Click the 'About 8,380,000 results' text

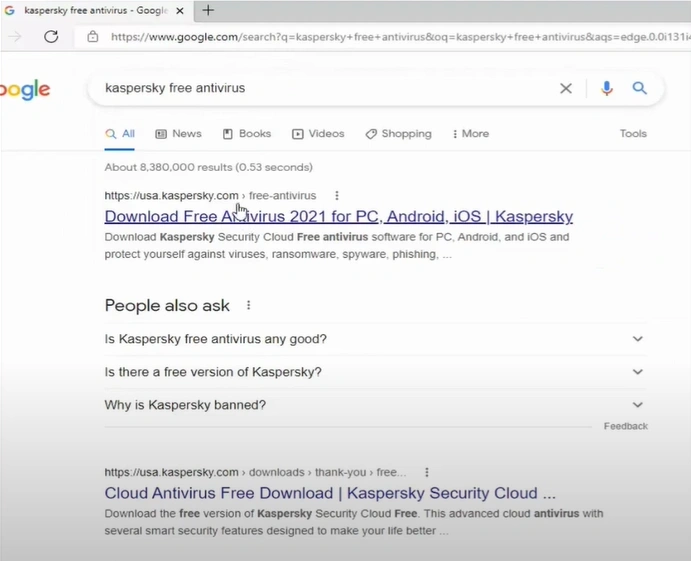pos(208,167)
